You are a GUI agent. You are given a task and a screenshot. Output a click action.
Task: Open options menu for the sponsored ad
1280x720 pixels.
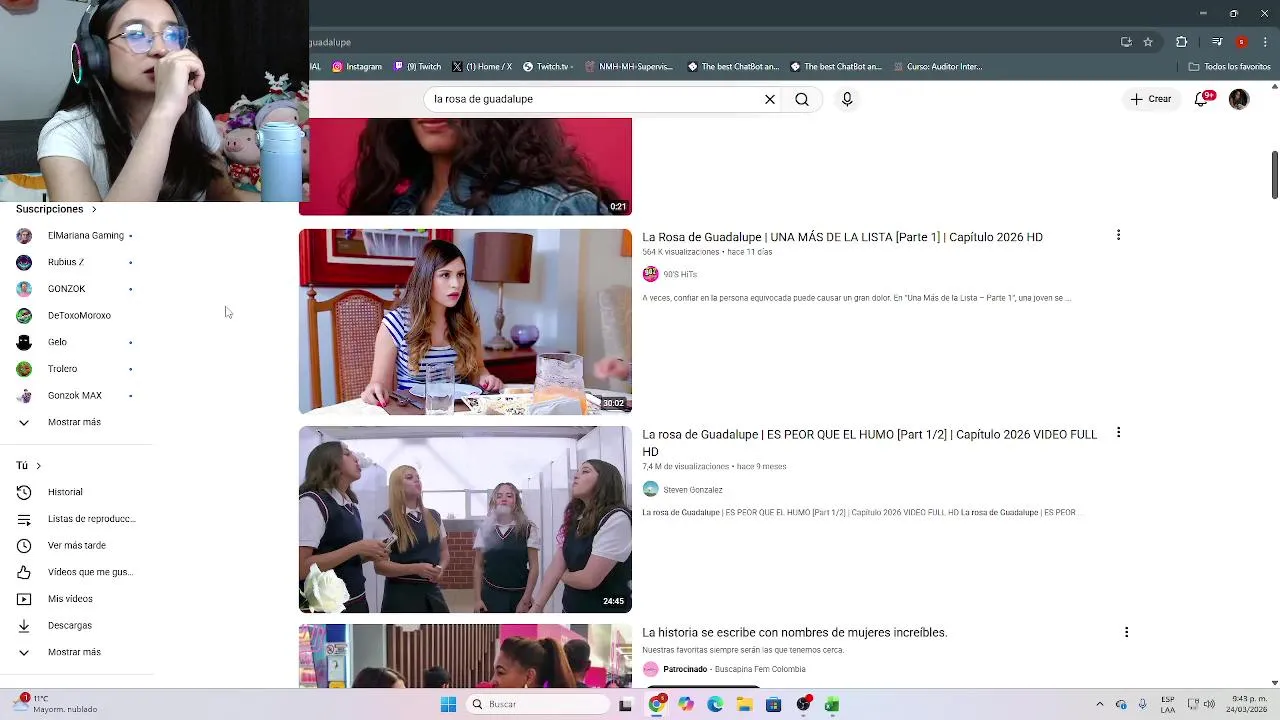pos(1126,632)
